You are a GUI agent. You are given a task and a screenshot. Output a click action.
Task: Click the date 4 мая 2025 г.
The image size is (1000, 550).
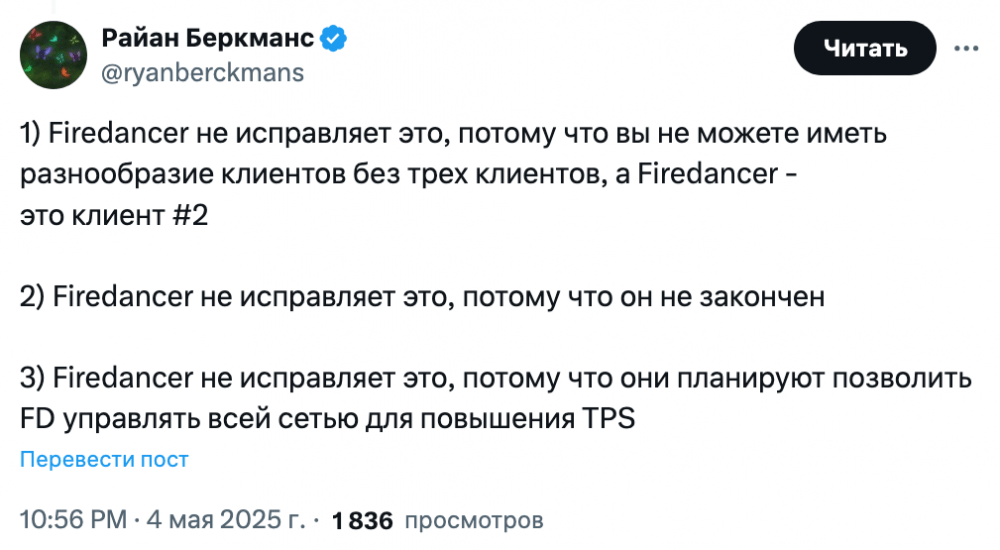click(226, 519)
